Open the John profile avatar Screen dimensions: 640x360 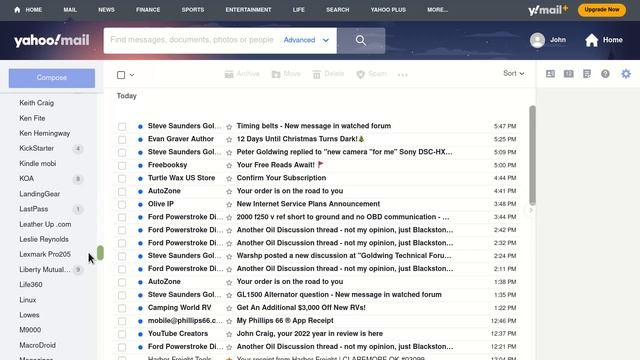click(x=537, y=40)
